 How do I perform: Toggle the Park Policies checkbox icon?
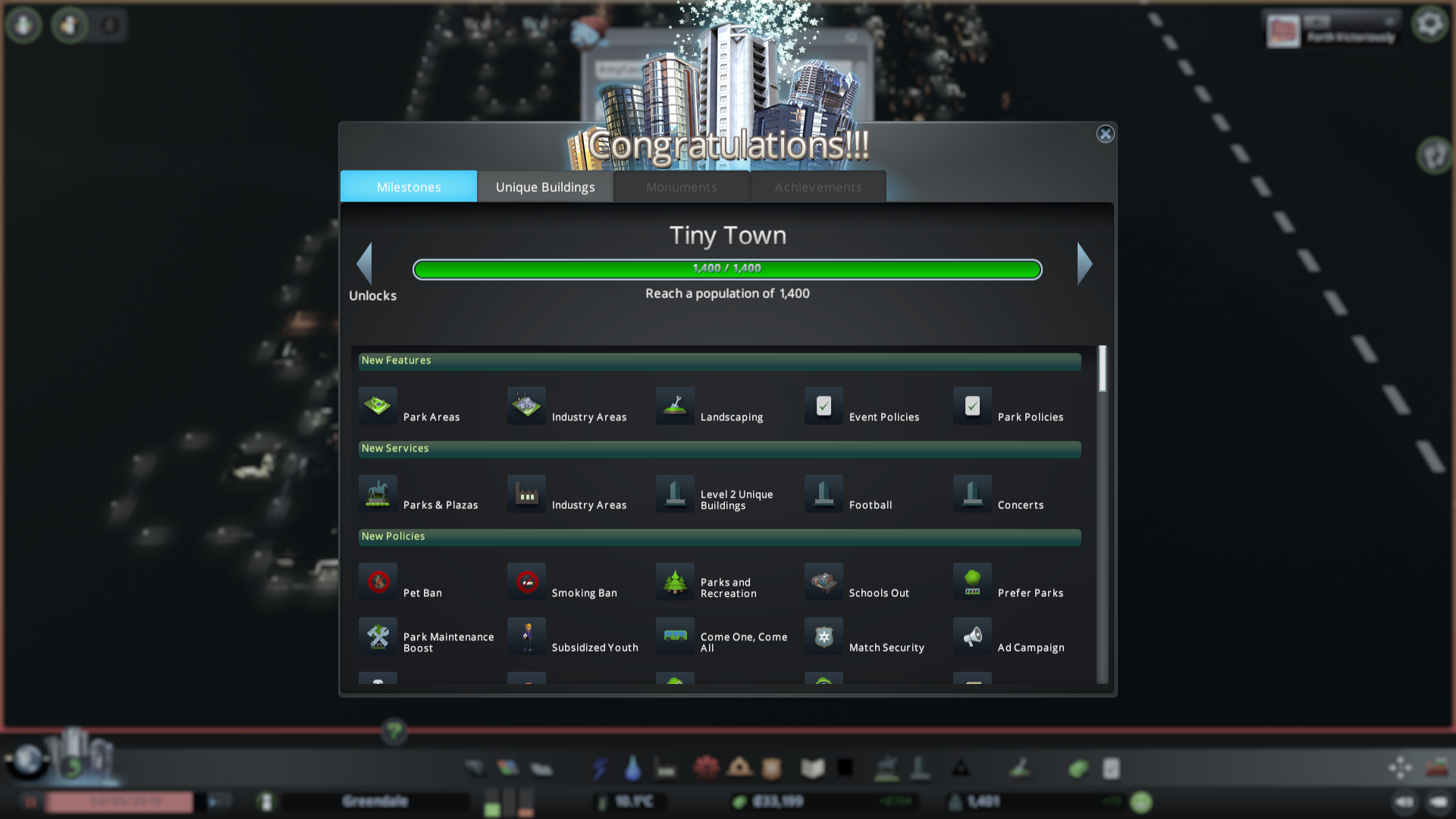(971, 406)
